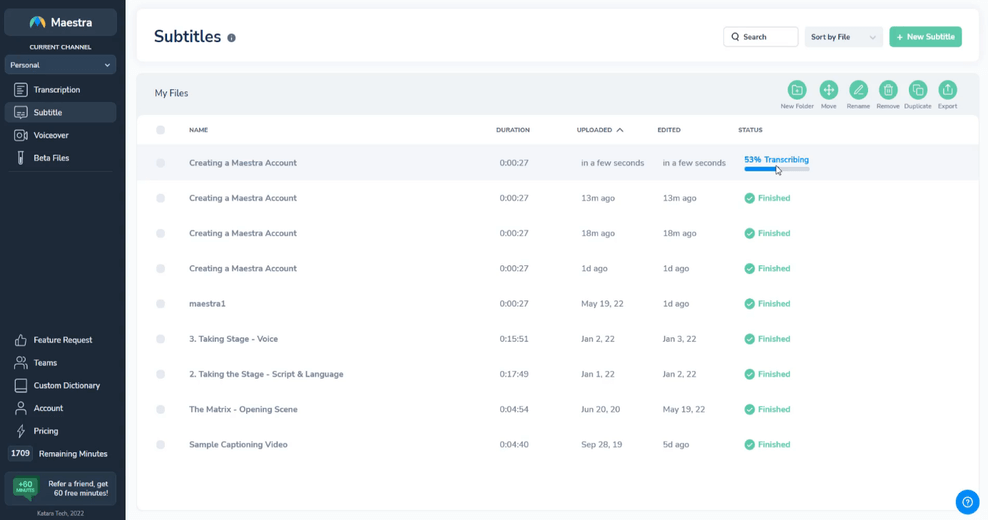Open file named maestra1
The width and height of the screenshot is (988, 520).
click(207, 304)
